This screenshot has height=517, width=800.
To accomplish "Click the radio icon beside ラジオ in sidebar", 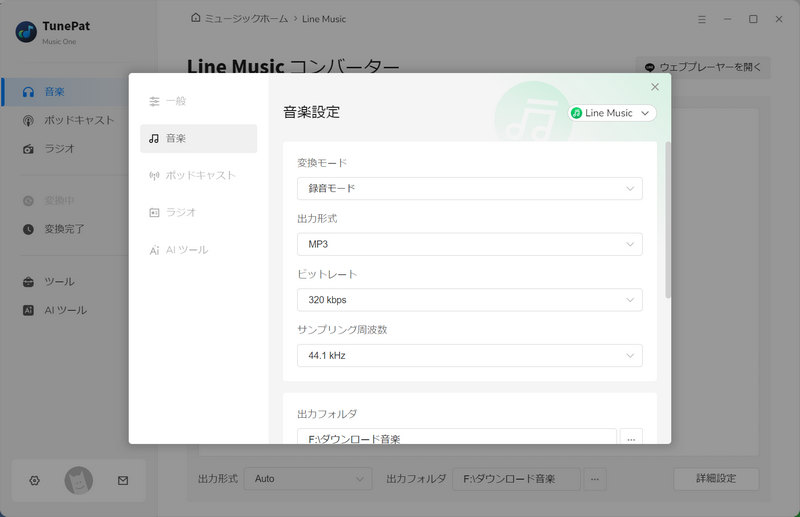I will 29,149.
